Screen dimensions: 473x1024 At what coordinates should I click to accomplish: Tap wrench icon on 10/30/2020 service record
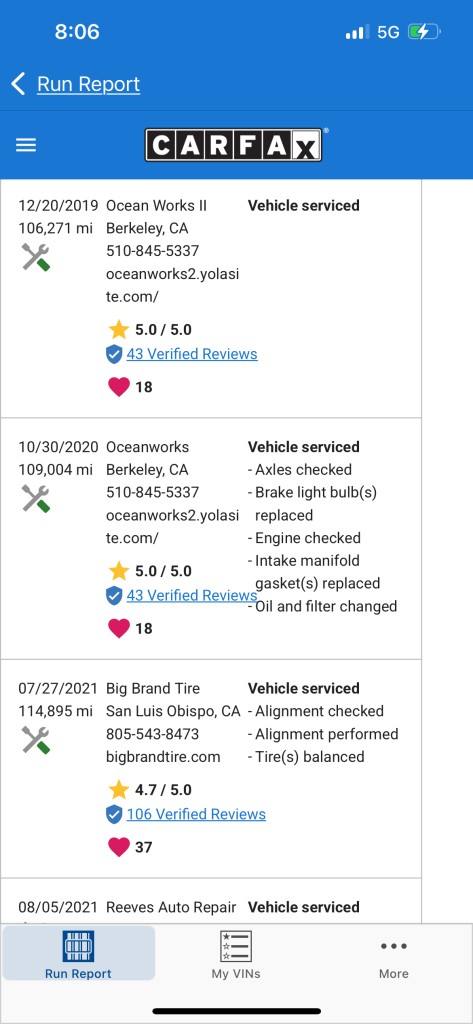click(x=36, y=499)
